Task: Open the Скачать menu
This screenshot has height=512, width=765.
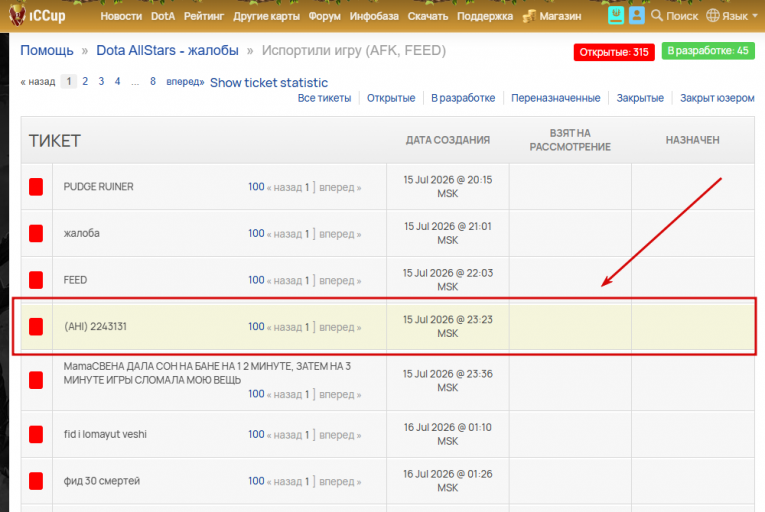Action: 428,16
